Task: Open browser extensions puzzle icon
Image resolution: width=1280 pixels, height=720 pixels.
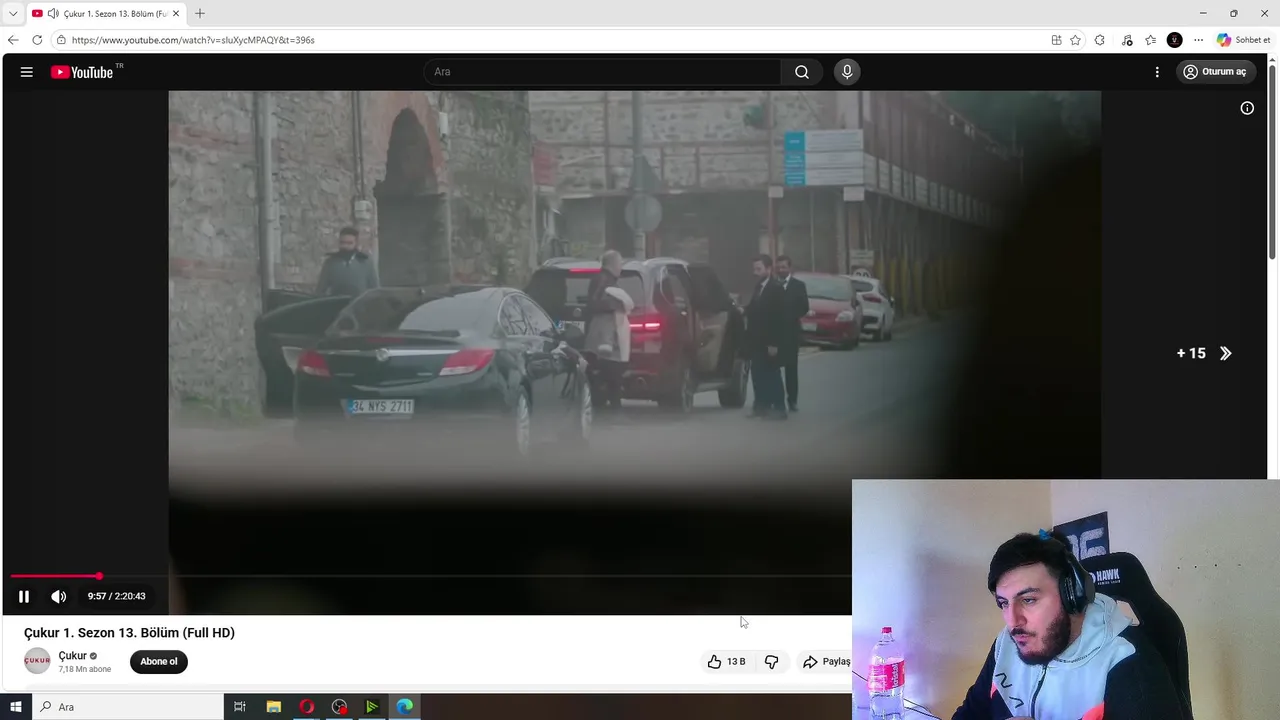Action: [1100, 40]
